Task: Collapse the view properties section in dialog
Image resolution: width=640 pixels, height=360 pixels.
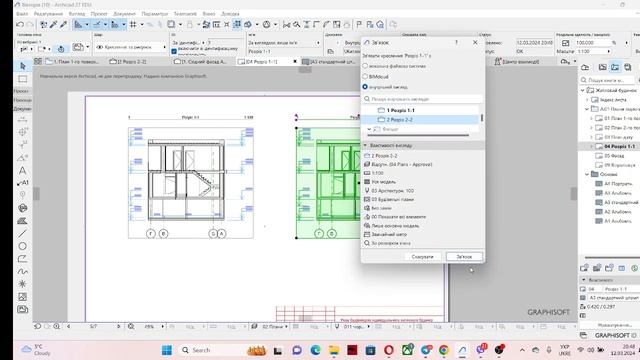Action: 365,145
